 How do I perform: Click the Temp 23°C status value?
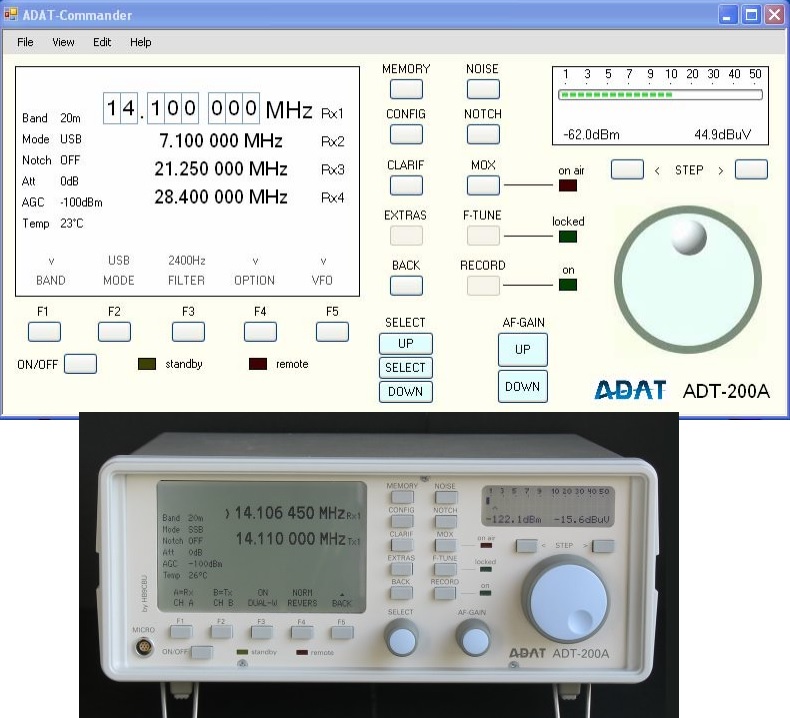tap(72, 223)
